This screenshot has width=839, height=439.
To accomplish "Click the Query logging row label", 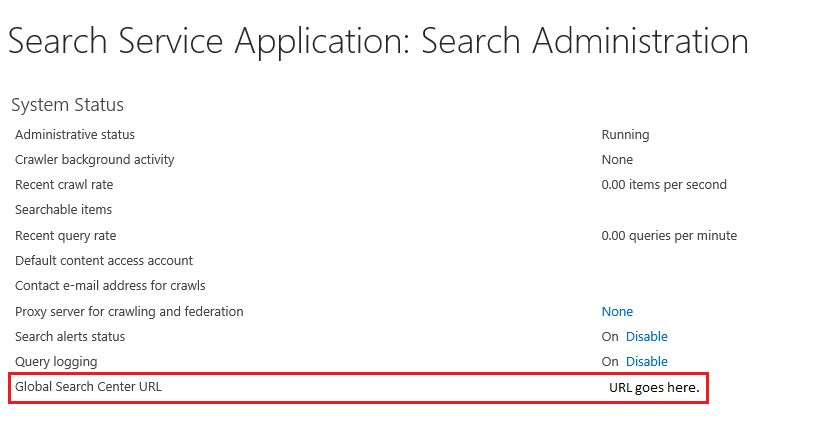I will click(x=56, y=362).
